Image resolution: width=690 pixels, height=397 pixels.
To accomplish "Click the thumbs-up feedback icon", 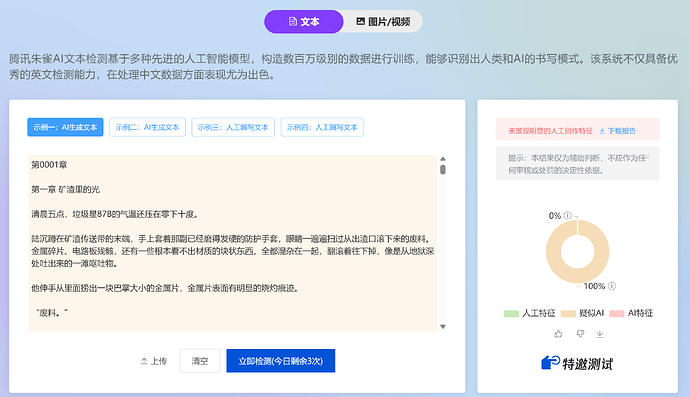I will (x=558, y=334).
